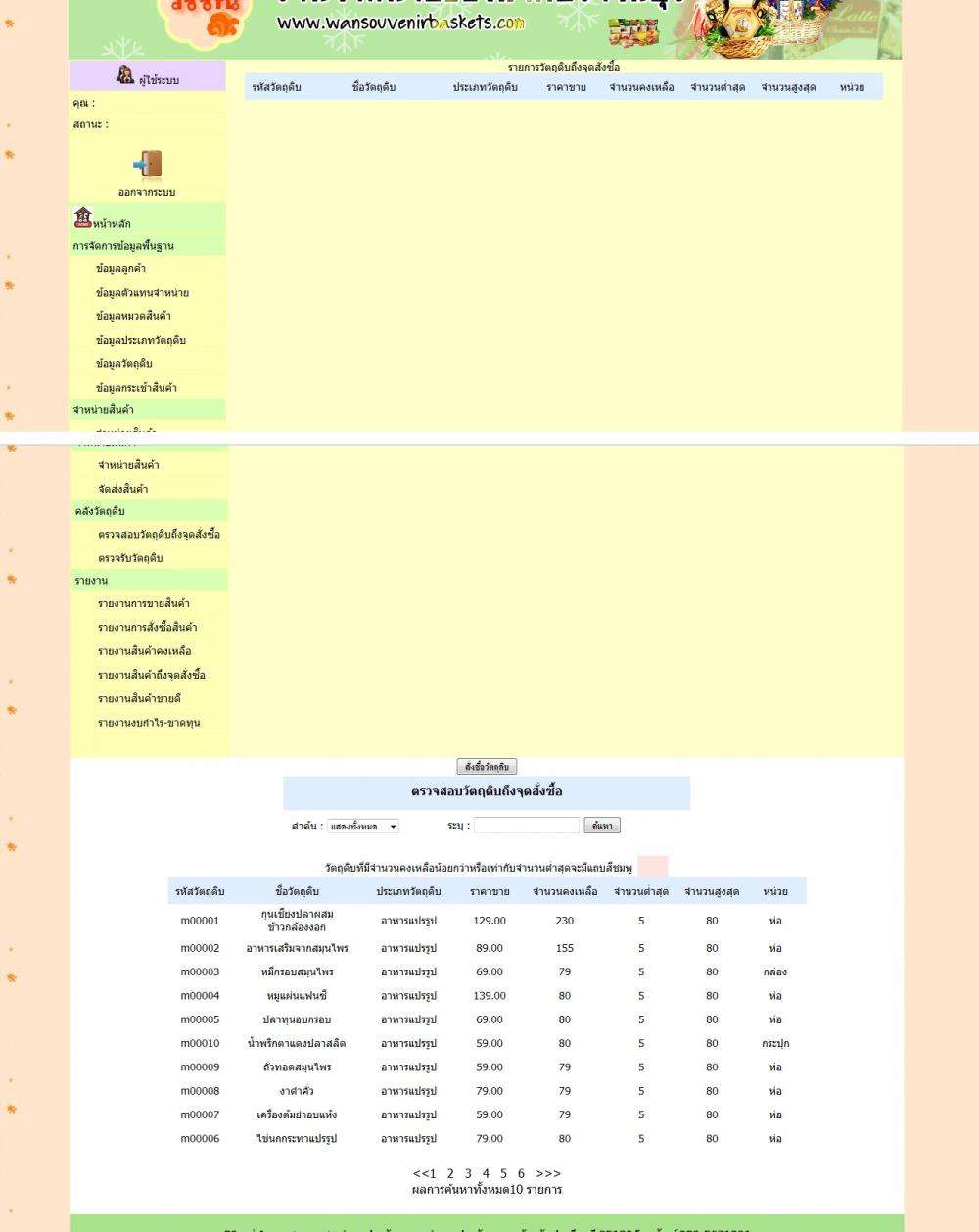
Task: Click material name ปลาทูนอบกรอบ
Action: (x=297, y=1019)
